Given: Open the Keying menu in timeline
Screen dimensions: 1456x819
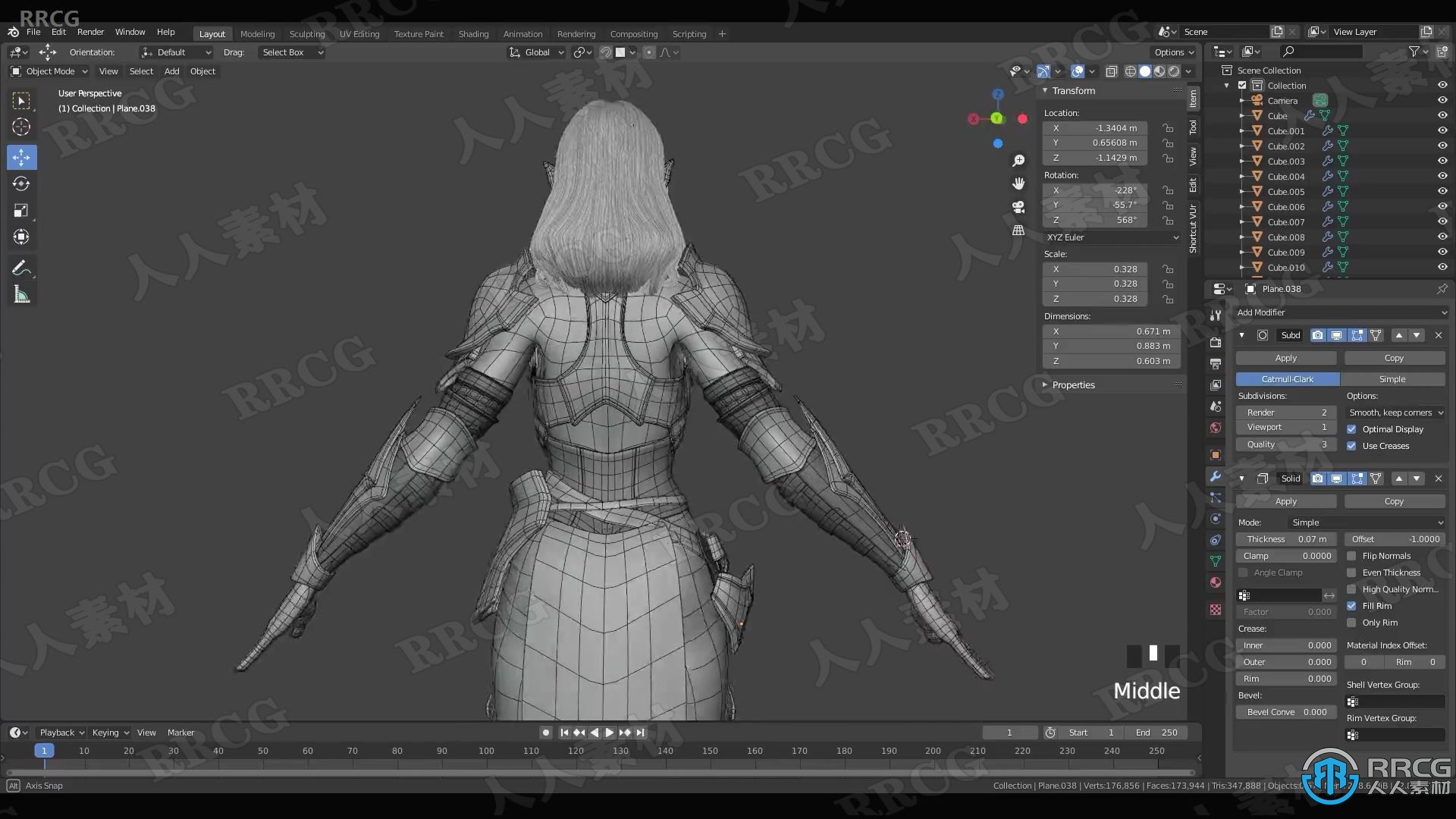Looking at the screenshot, I should pyautogui.click(x=110, y=733).
